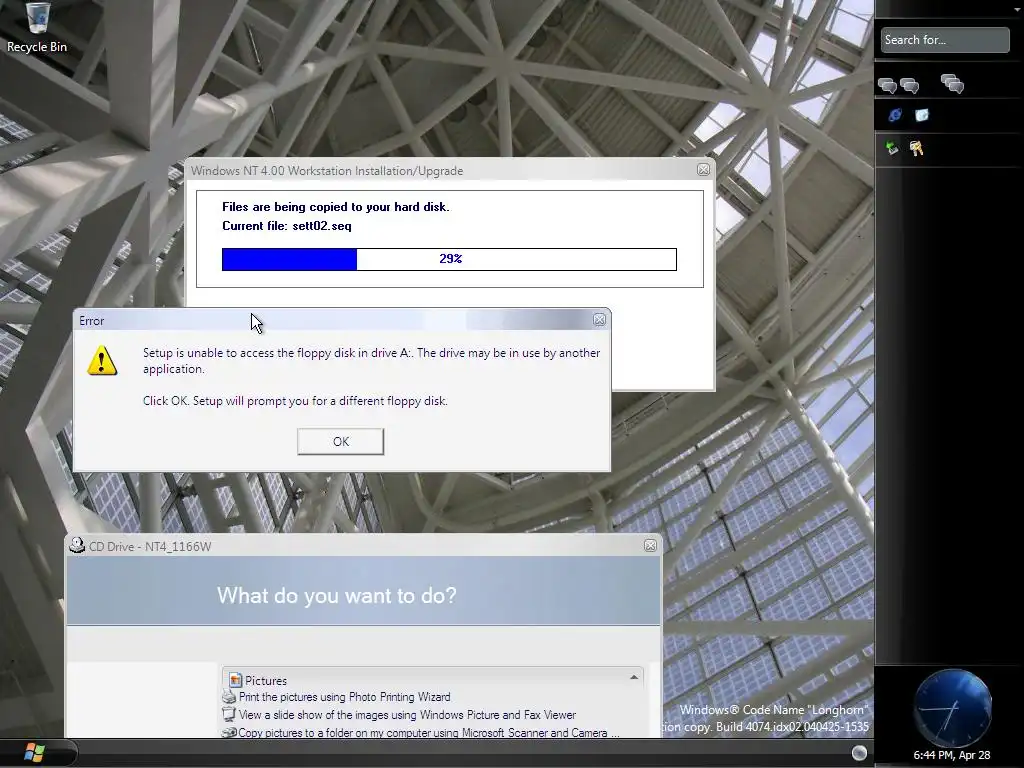The height and width of the screenshot is (768, 1024).
Task: Click the round tray icon on taskbar
Action: point(859,753)
